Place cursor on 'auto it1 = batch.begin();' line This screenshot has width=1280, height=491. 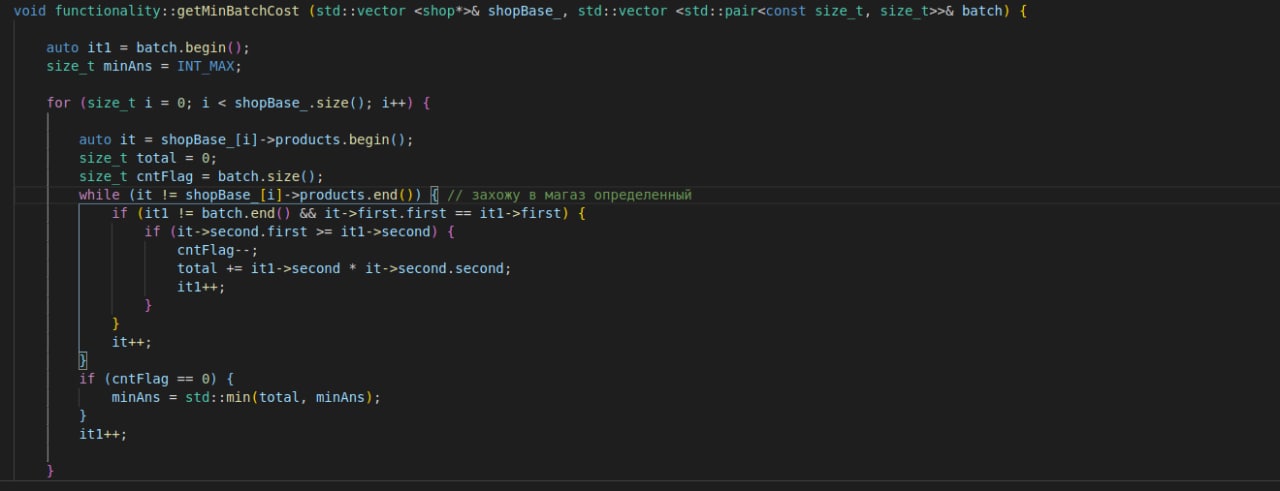click(148, 48)
